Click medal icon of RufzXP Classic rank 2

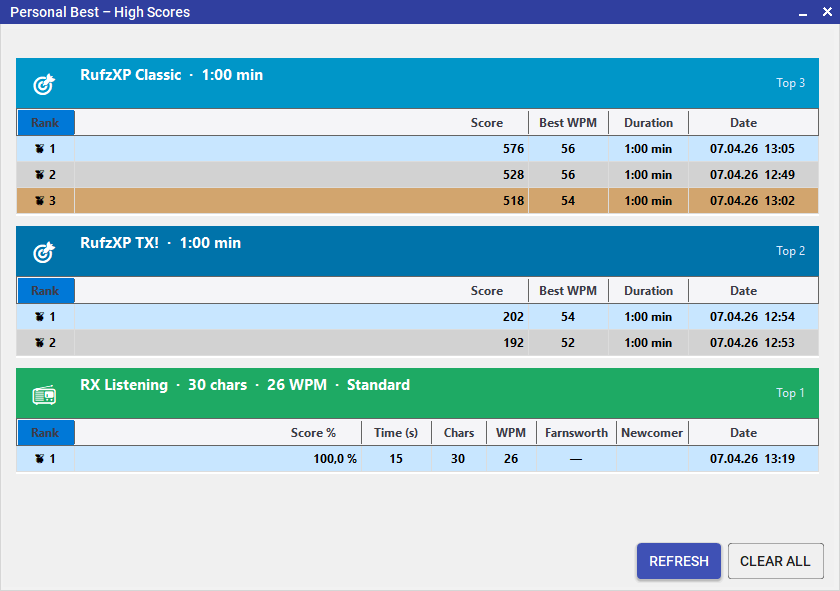coord(39,175)
